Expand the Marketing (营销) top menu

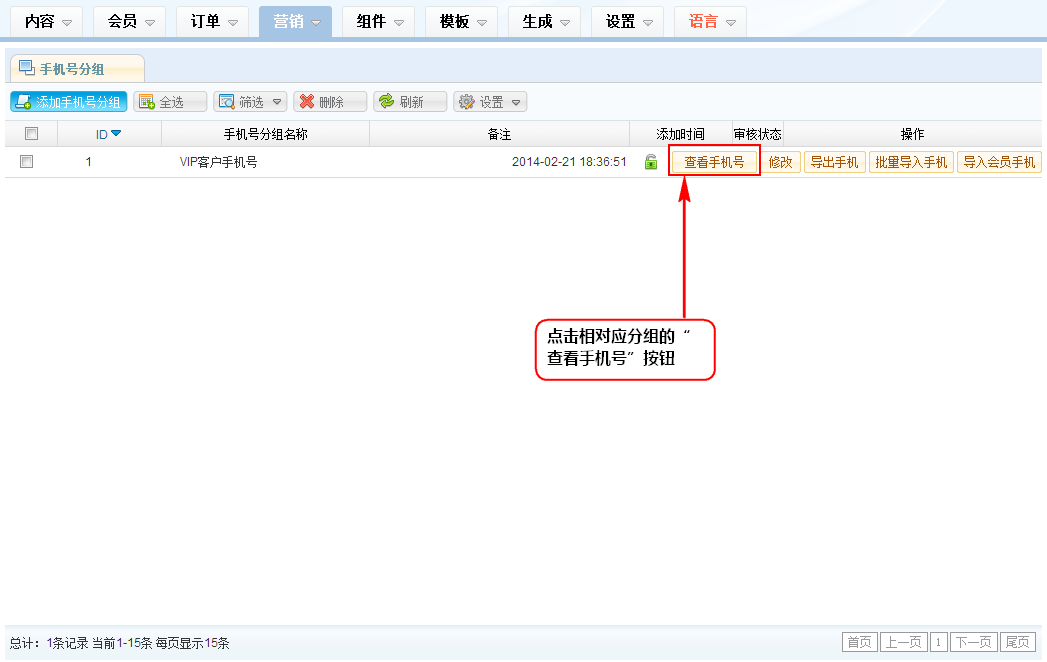coord(295,21)
